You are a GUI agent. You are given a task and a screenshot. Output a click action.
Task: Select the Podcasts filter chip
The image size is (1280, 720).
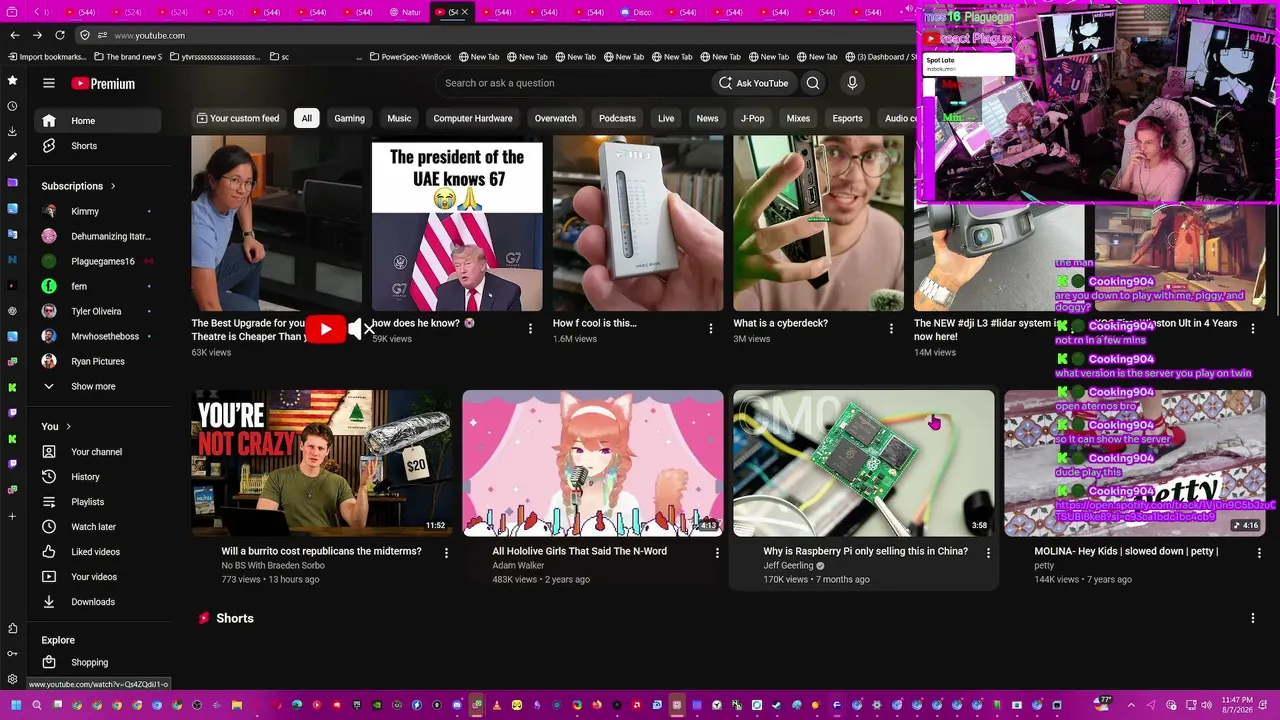tap(617, 118)
